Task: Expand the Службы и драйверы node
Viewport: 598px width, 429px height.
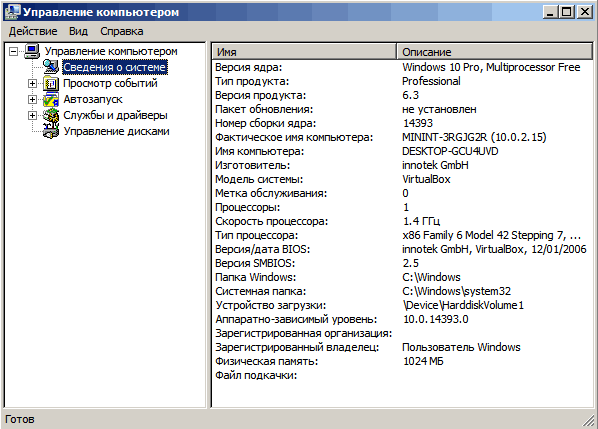Action: point(32,115)
